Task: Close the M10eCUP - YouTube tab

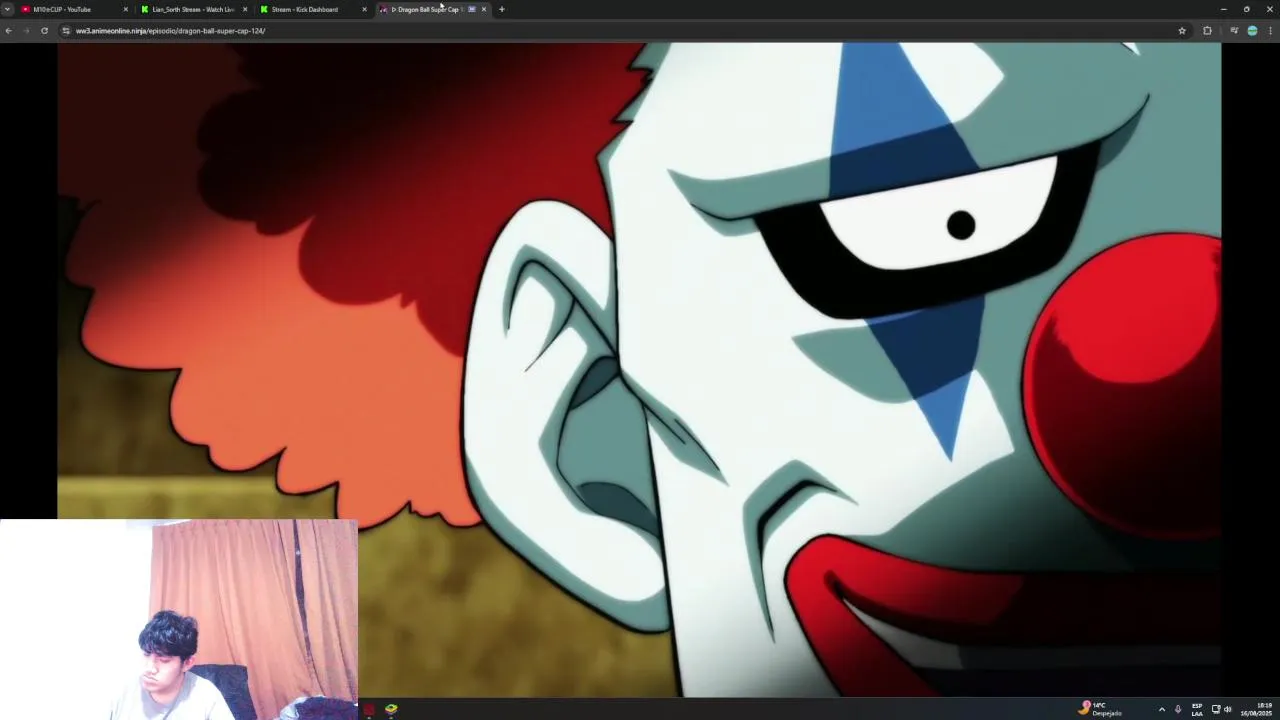Action: tap(125, 9)
